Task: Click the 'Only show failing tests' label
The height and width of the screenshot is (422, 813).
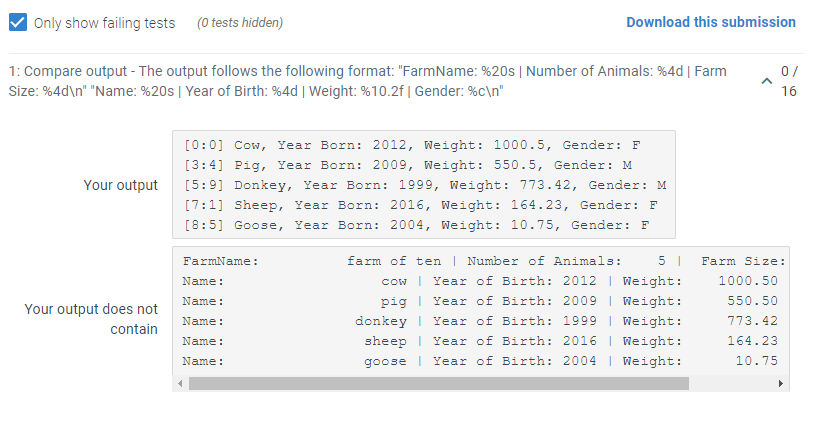Action: tap(104, 22)
